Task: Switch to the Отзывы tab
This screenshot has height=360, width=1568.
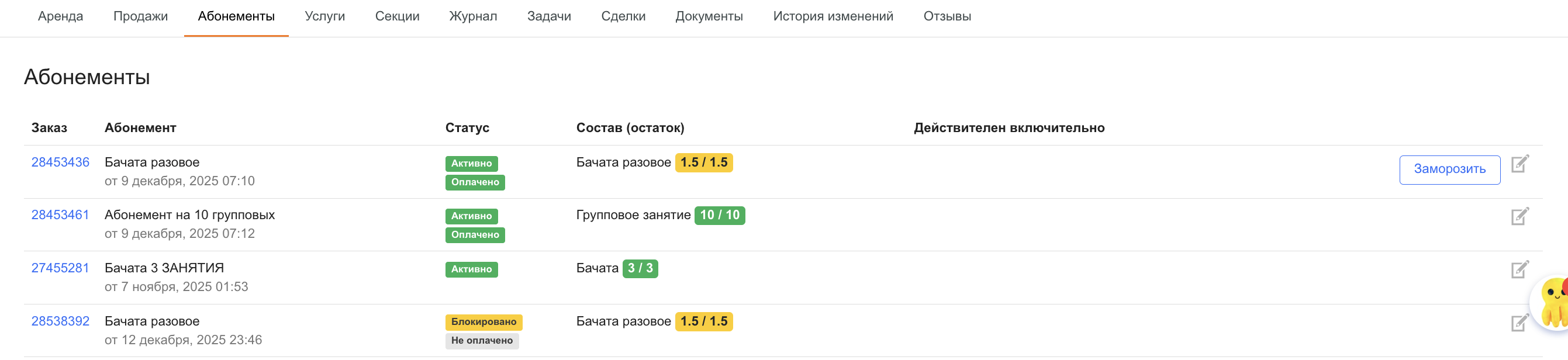Action: click(x=947, y=16)
